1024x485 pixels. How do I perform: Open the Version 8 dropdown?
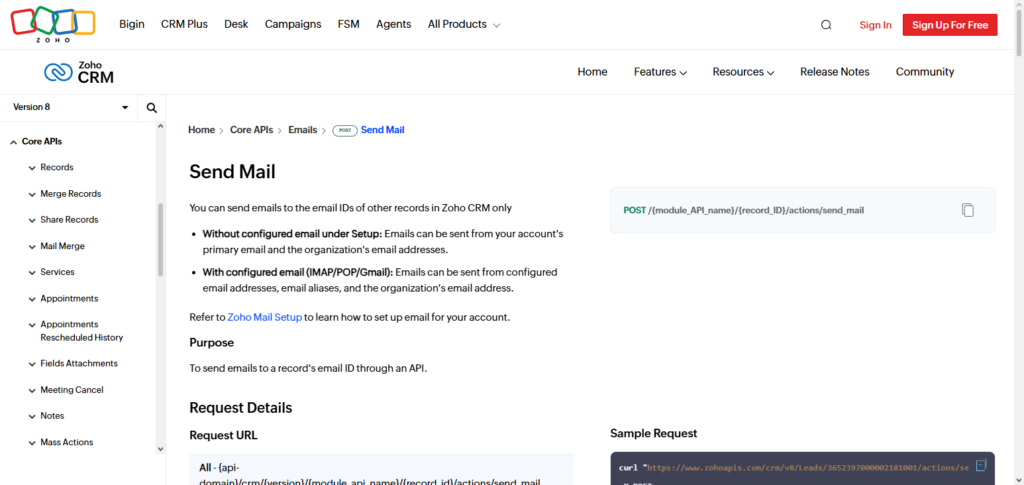point(69,107)
